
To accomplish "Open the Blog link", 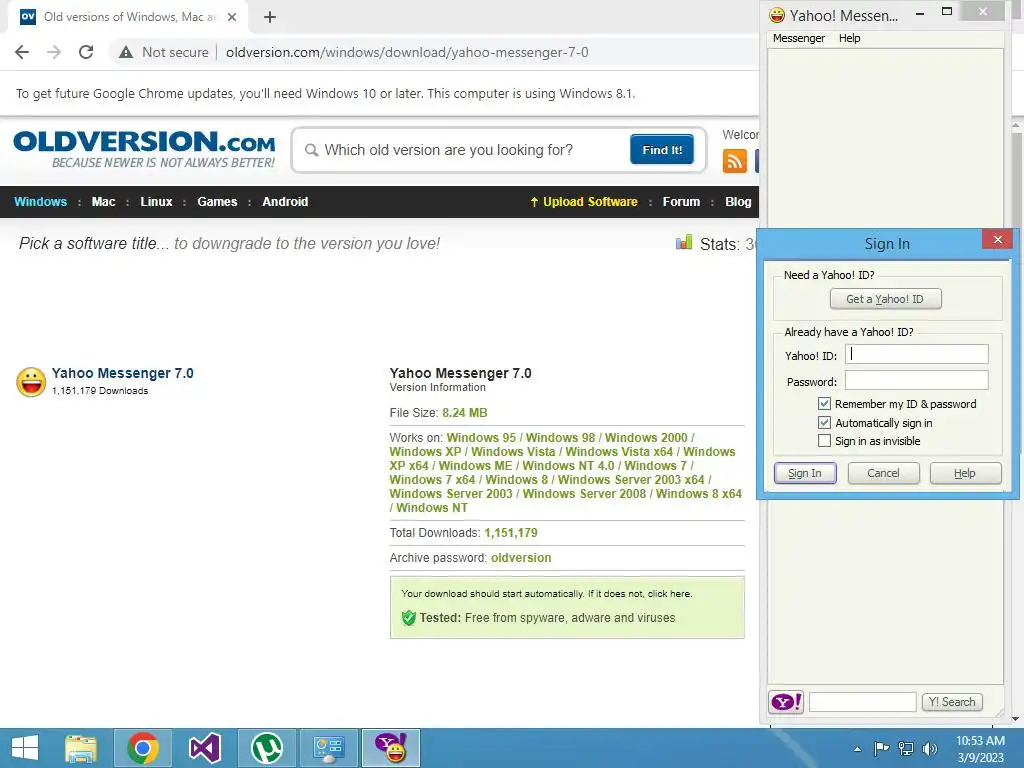I will coord(738,202).
